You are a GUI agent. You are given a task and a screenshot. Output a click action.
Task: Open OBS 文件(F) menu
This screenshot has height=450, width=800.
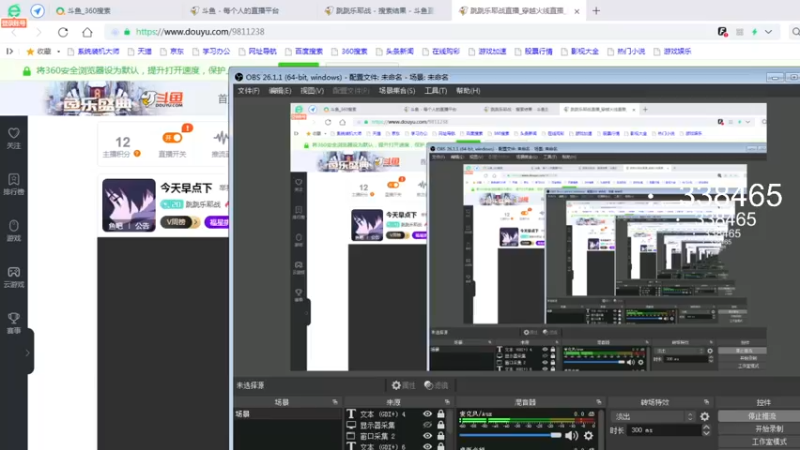248,91
